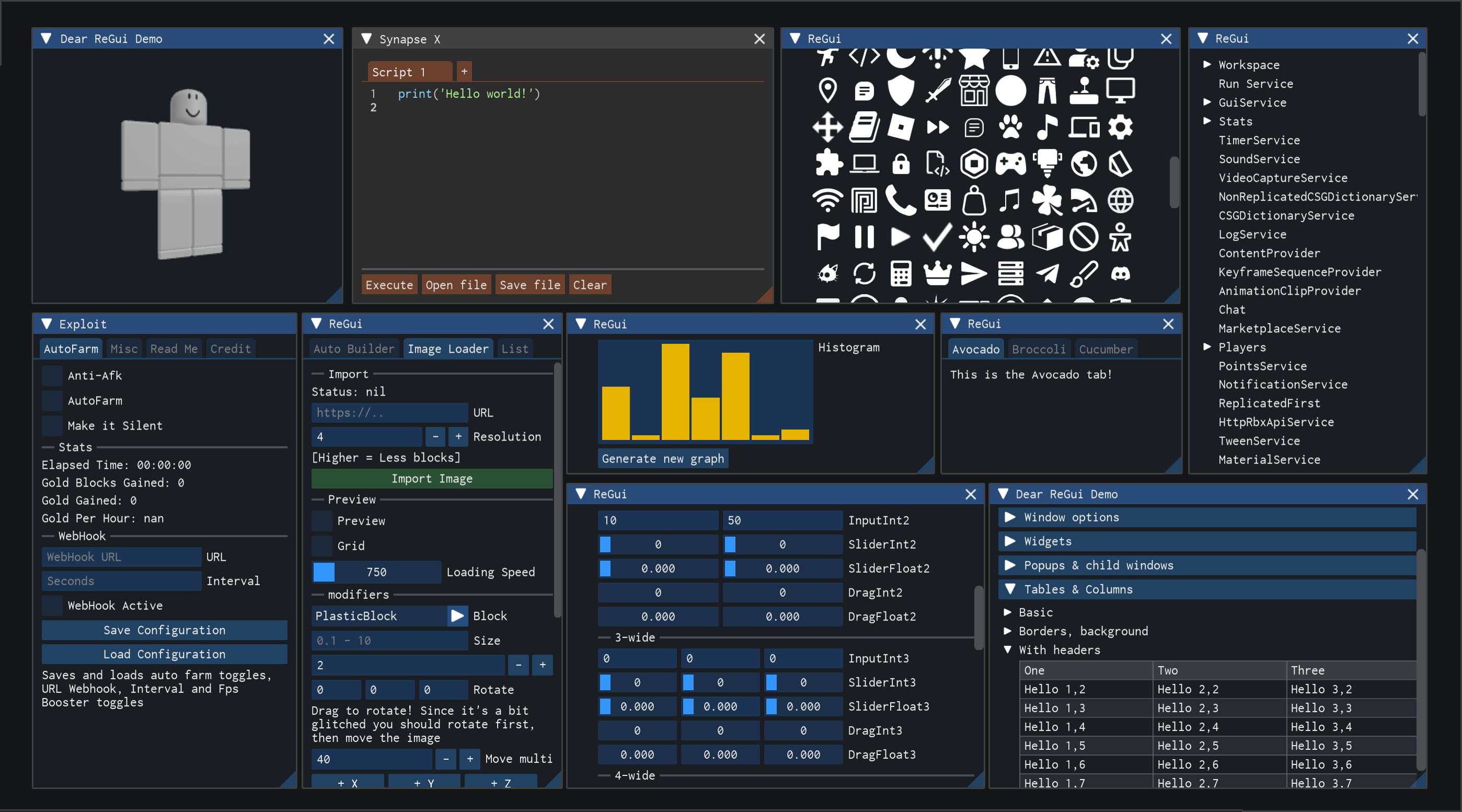Check the Grid preview option
Screen dimensions: 1462x812
(323, 546)
